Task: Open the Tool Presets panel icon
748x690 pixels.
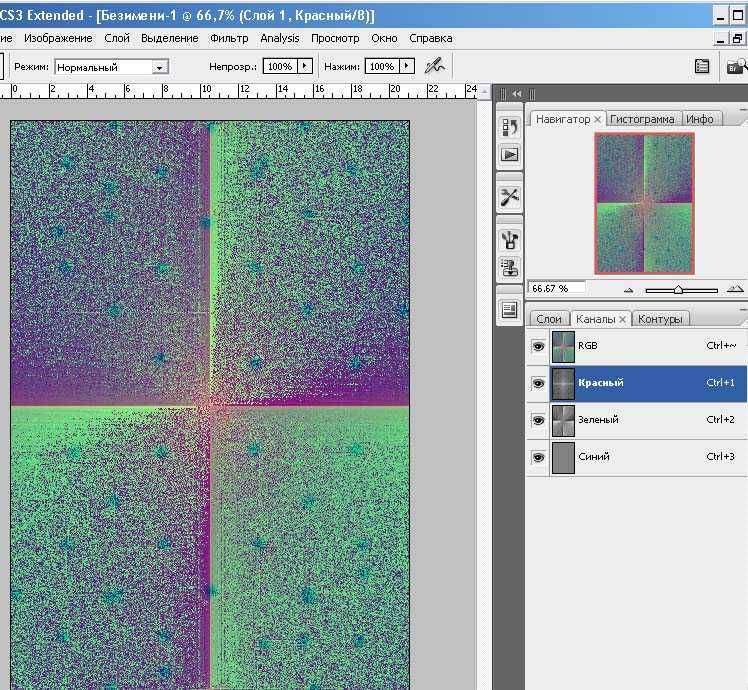Action: (510, 197)
